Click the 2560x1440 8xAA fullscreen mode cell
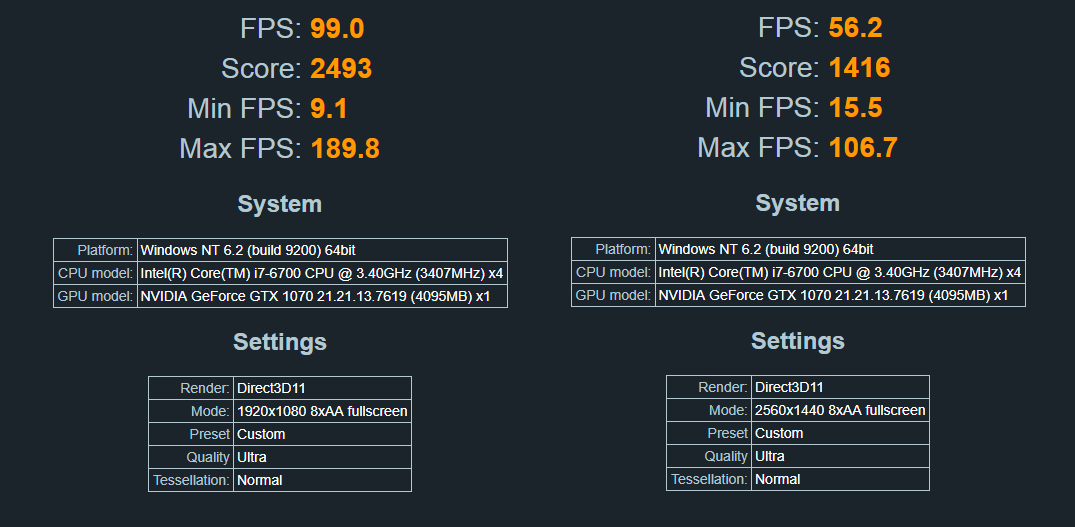1075x527 pixels. [x=840, y=410]
